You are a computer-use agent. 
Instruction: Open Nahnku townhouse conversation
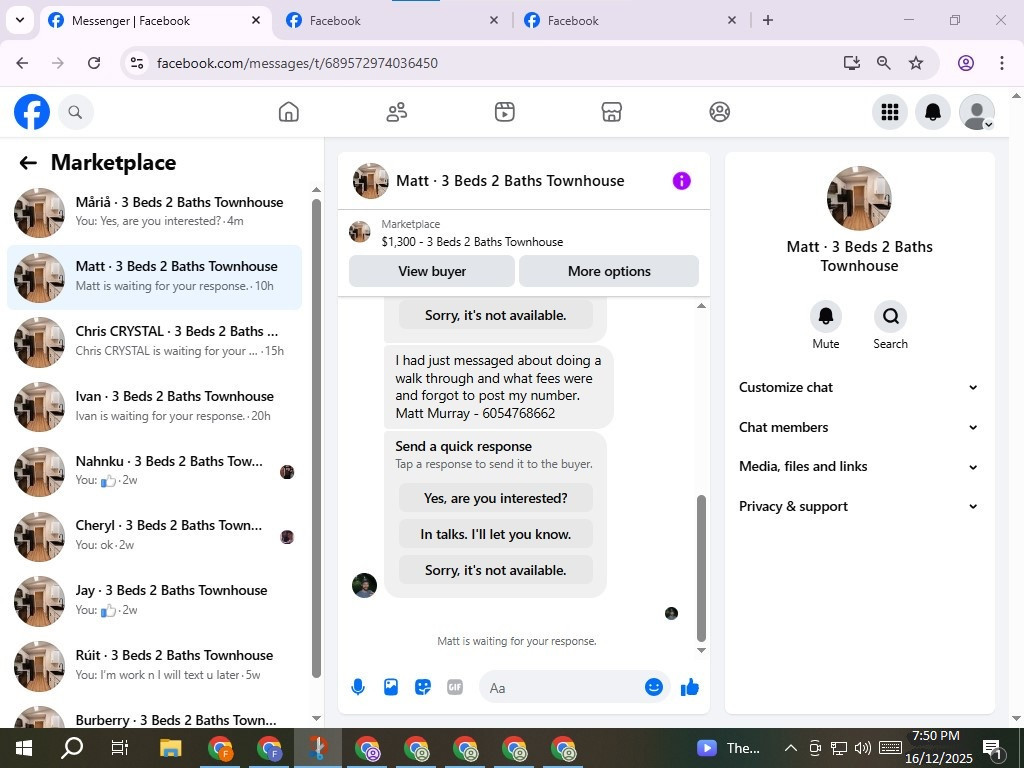tap(154, 471)
